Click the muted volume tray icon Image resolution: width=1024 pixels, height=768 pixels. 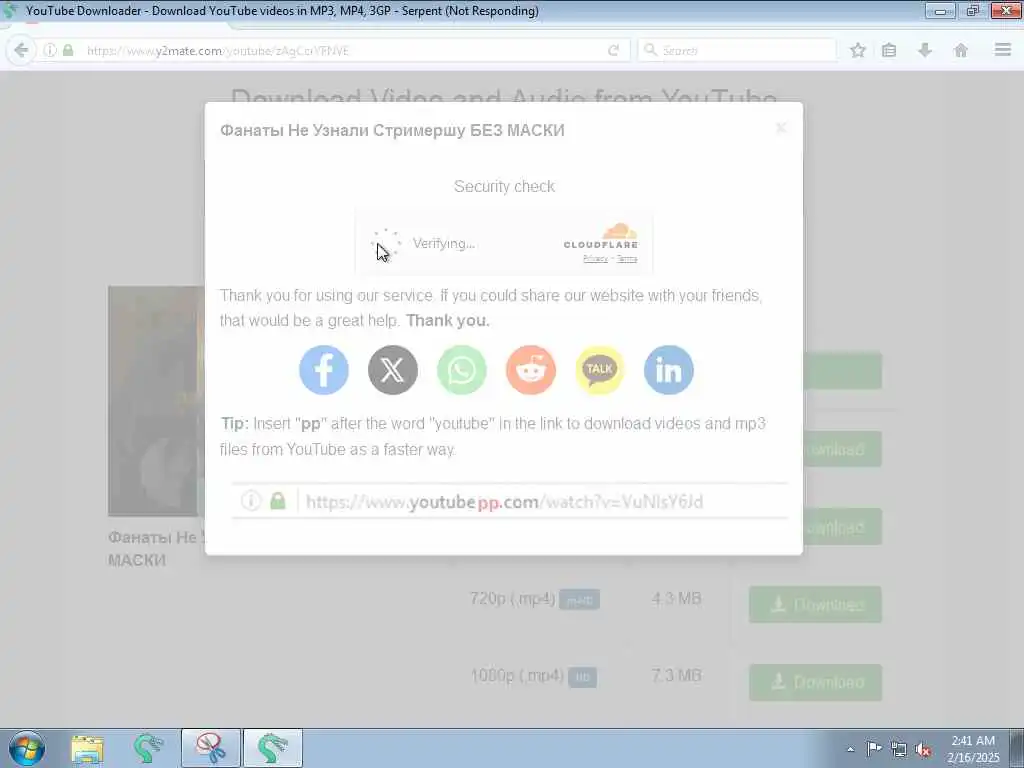[923, 750]
